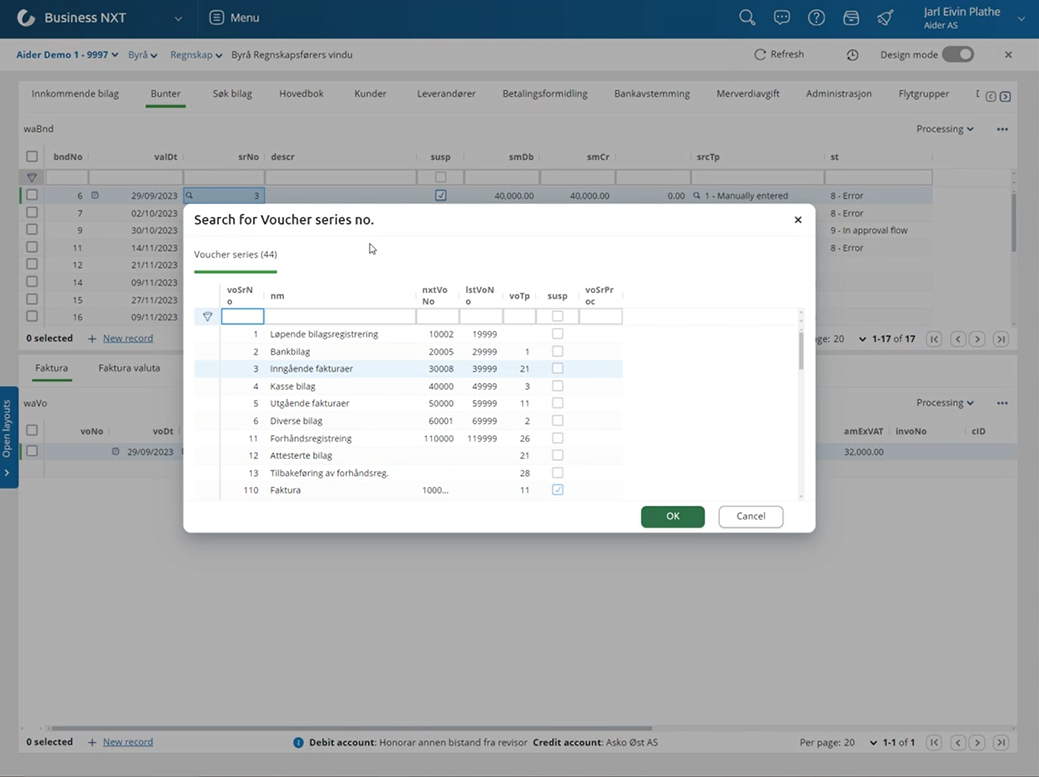Click the three-dots more options in waBnd
Screen dimensions: 1039x777
[1002, 129]
